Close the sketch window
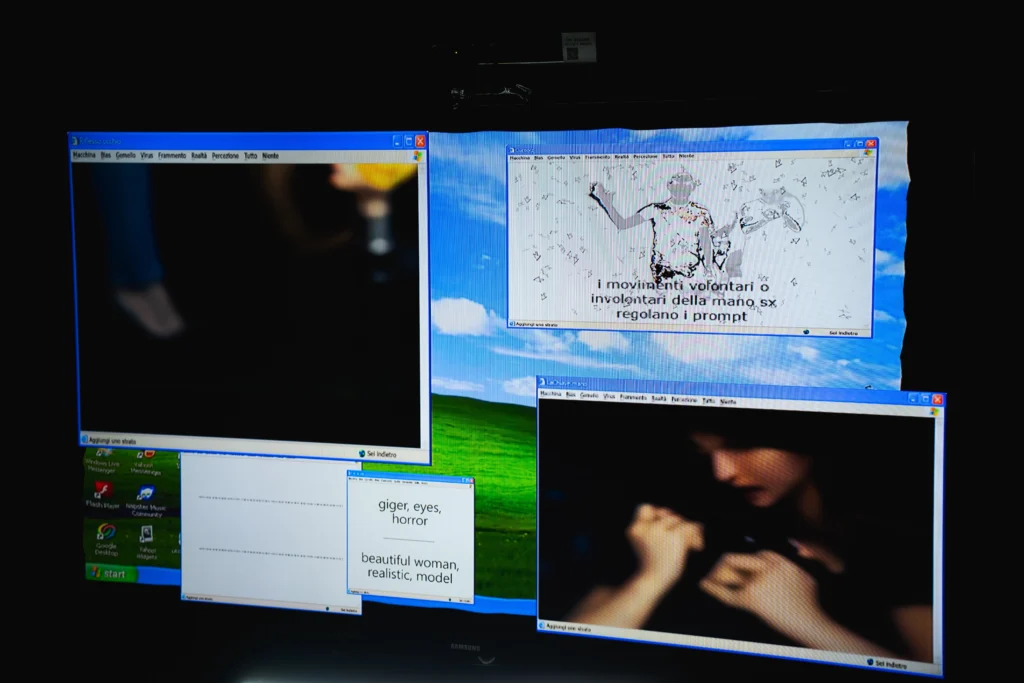Viewport: 1024px width, 683px height. coord(871,143)
